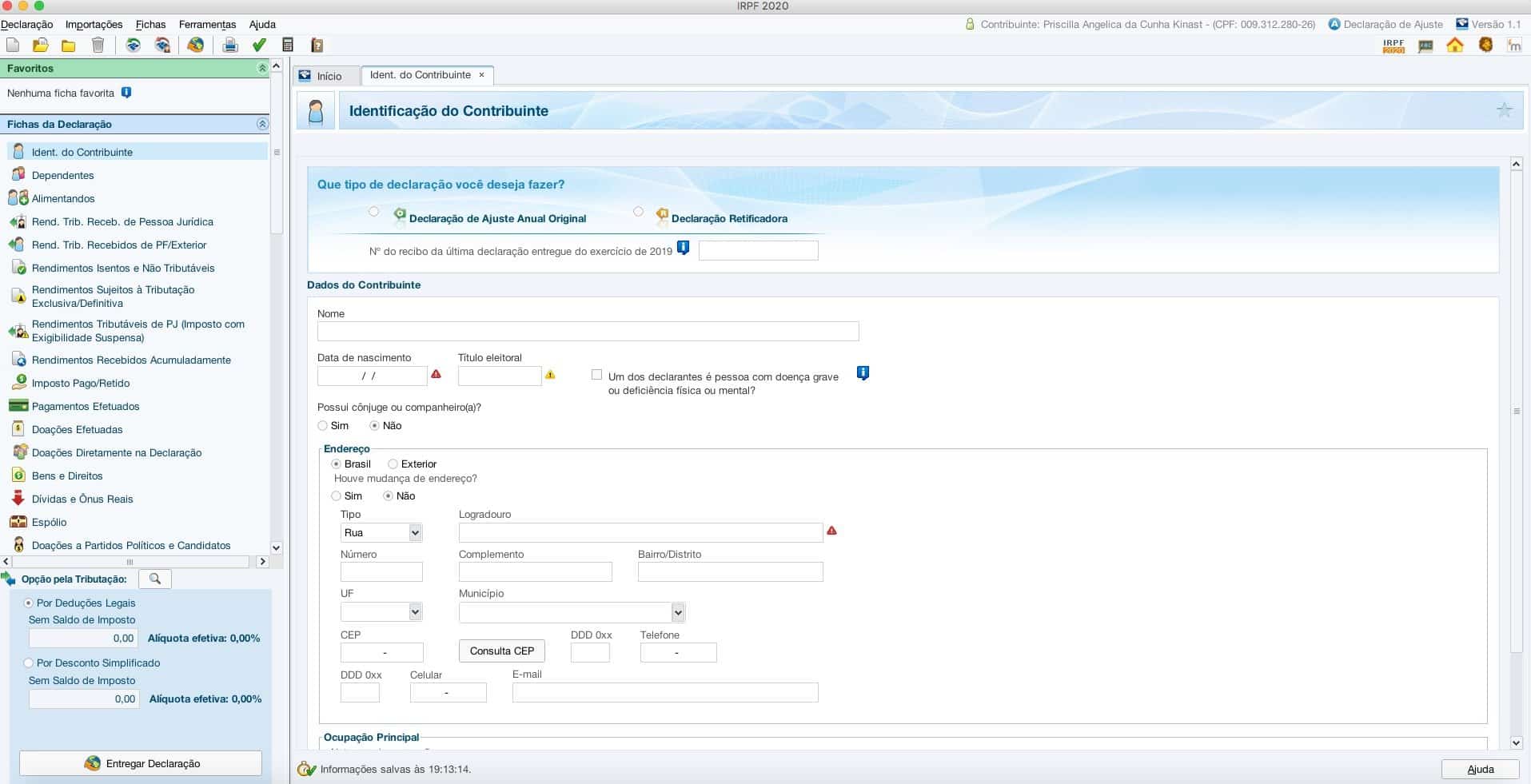The image size is (1531, 784).
Task: Click the Entregar Declaração button
Action: tap(141, 763)
